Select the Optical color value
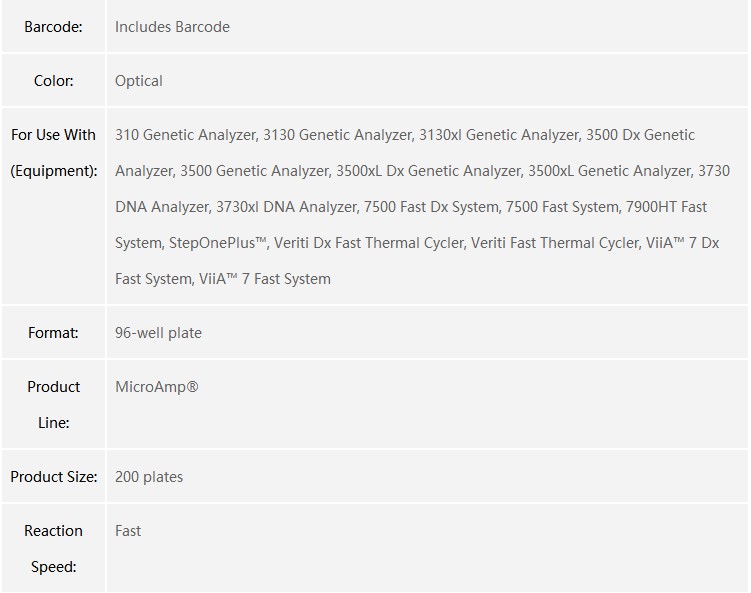 138,81
